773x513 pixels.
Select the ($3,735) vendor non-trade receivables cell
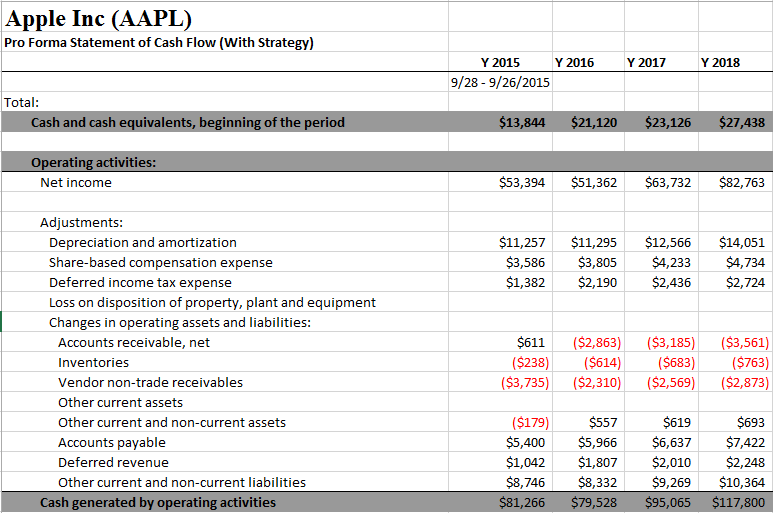pyautogui.click(x=522, y=383)
